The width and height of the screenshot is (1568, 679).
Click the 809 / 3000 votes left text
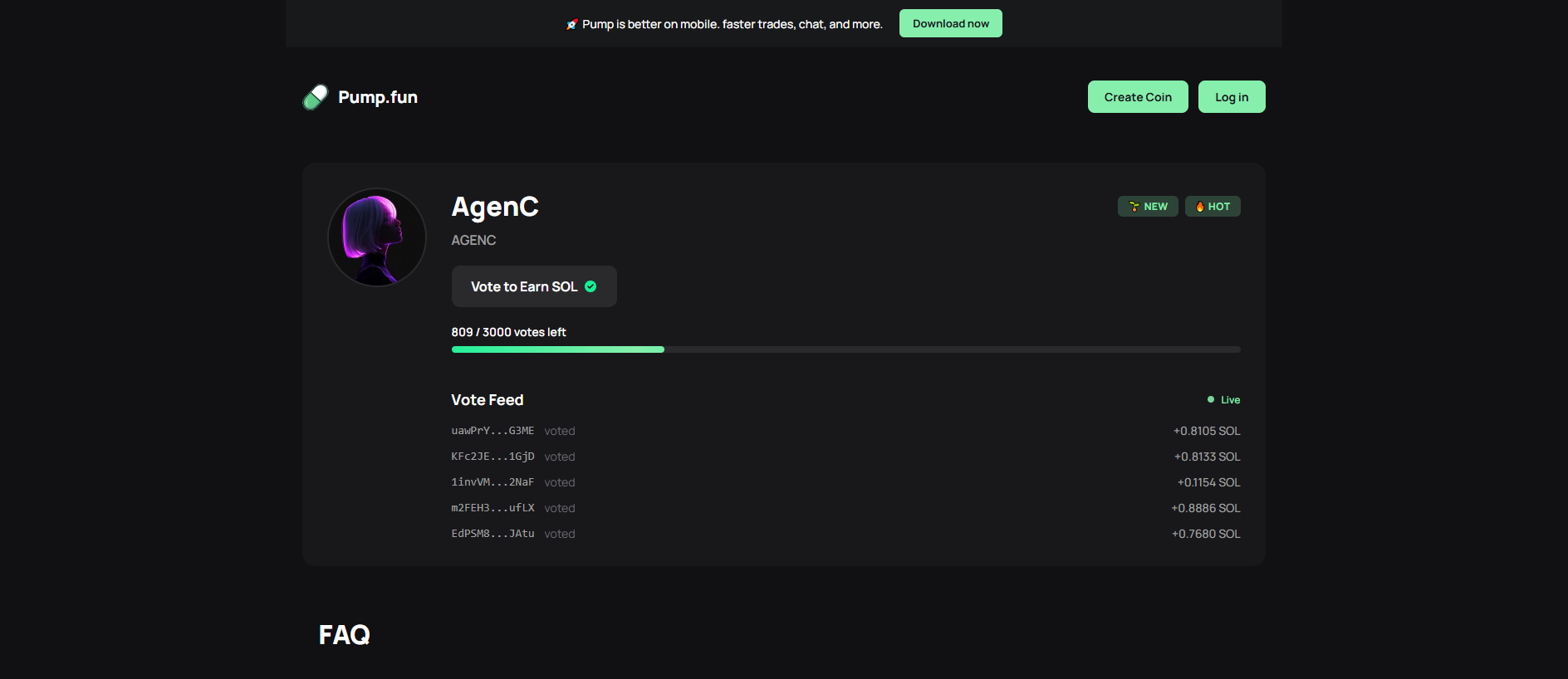(508, 332)
